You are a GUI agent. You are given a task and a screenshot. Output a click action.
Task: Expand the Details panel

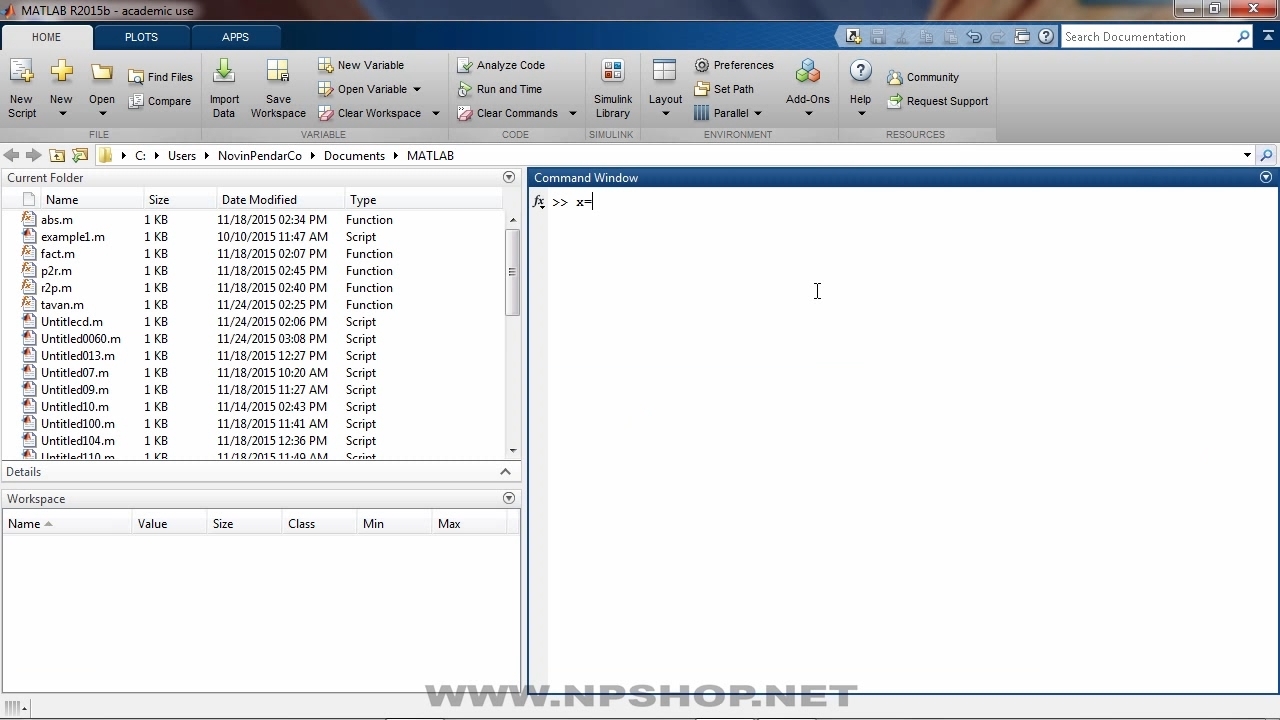[505, 472]
